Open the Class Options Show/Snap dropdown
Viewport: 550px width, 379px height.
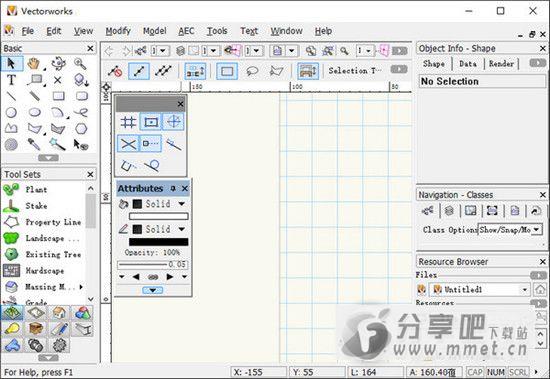(510, 230)
